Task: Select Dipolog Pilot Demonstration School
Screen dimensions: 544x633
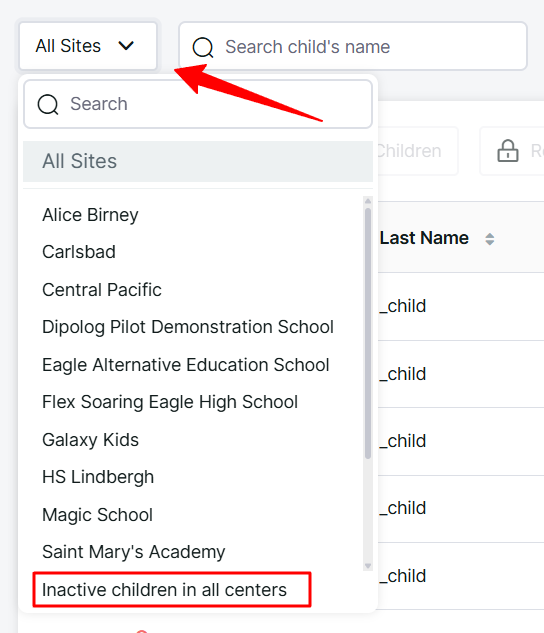Action: (x=188, y=327)
